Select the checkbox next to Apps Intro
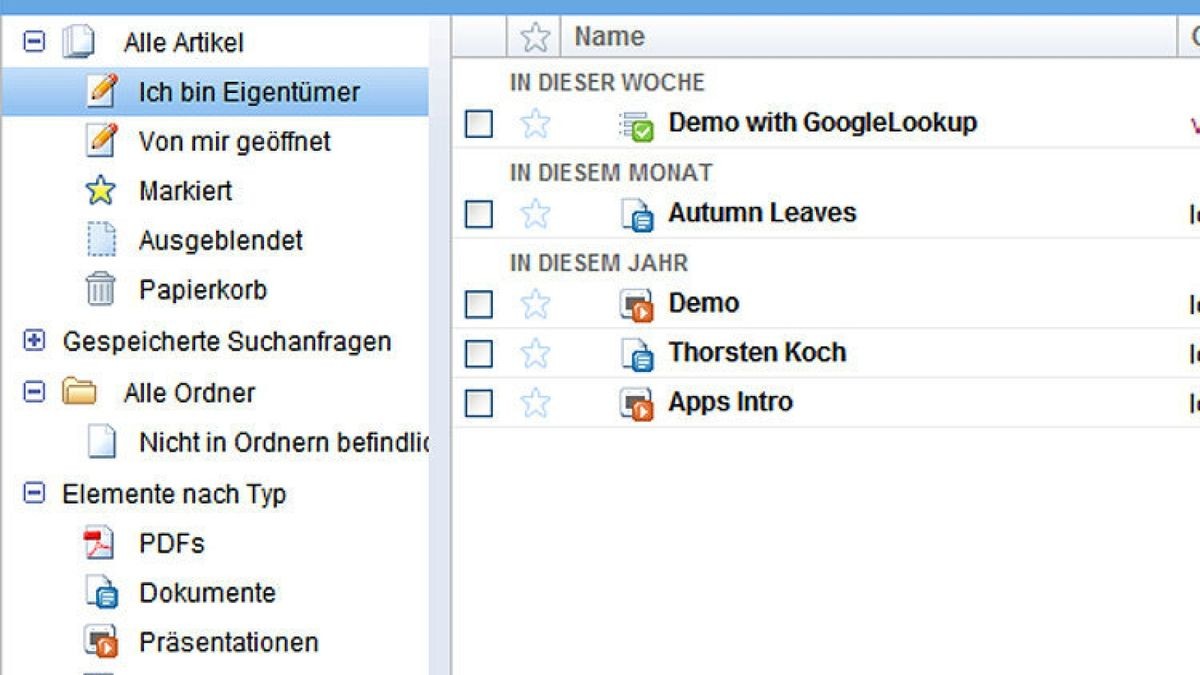The height and width of the screenshot is (675, 1200). 479,401
